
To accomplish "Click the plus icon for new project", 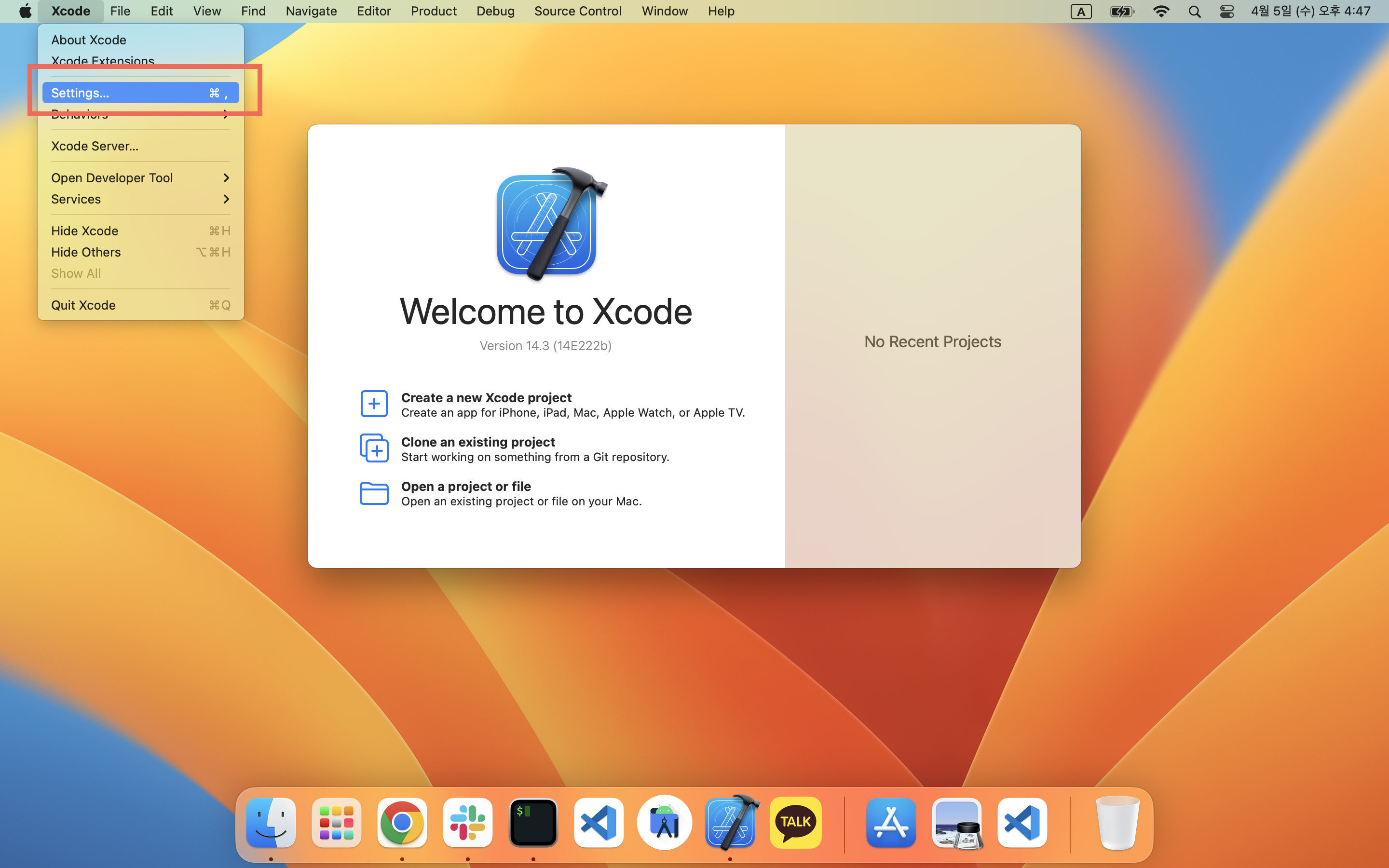I will (x=374, y=404).
